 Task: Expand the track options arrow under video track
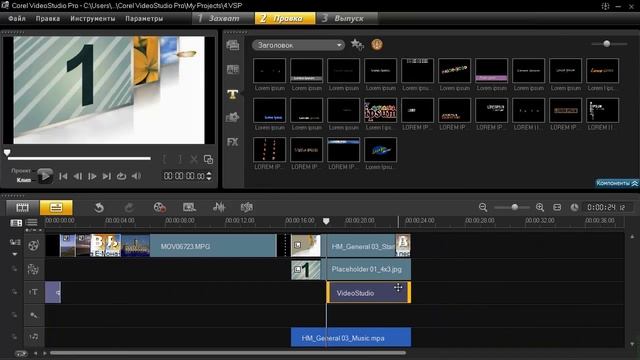click(15, 254)
